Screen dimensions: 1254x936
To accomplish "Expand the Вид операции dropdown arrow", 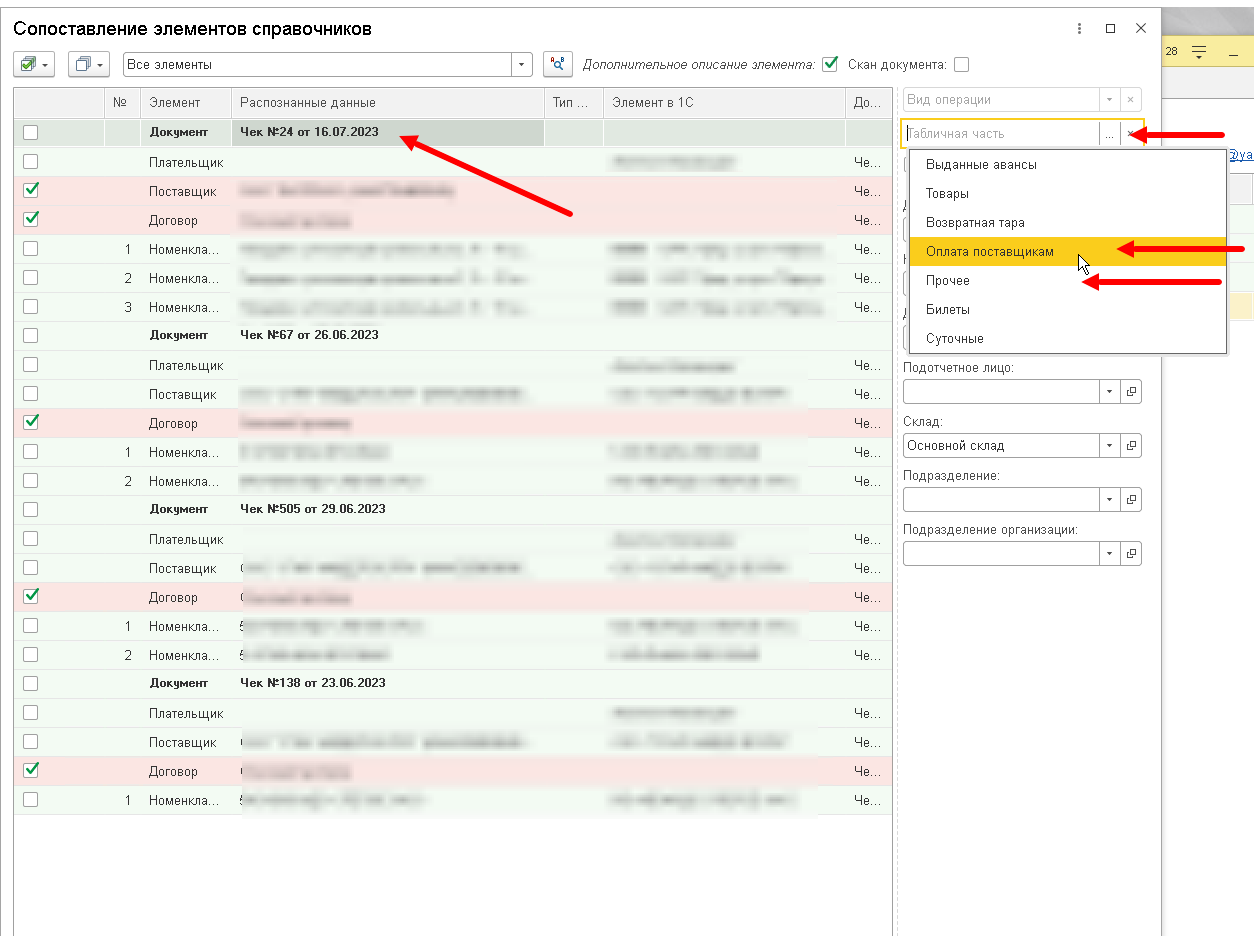I will (x=1109, y=100).
